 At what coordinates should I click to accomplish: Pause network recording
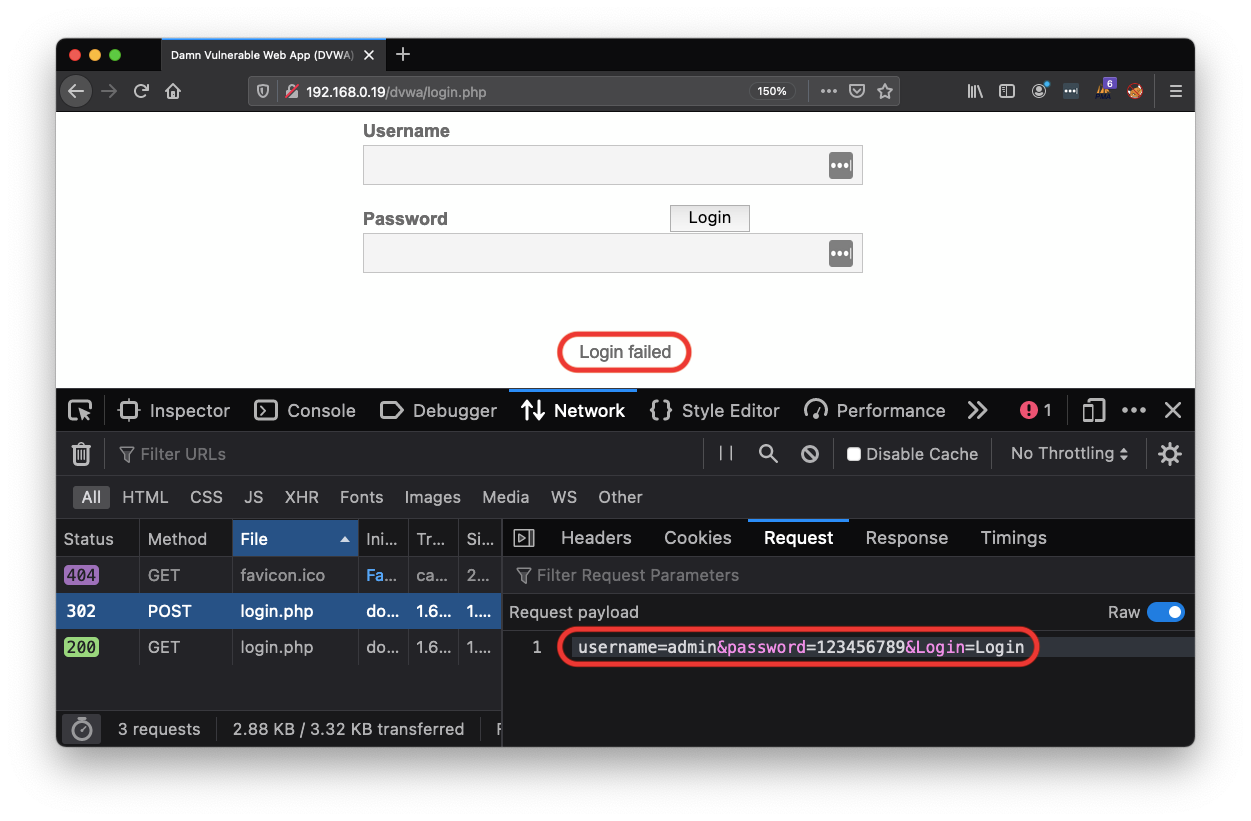726,454
